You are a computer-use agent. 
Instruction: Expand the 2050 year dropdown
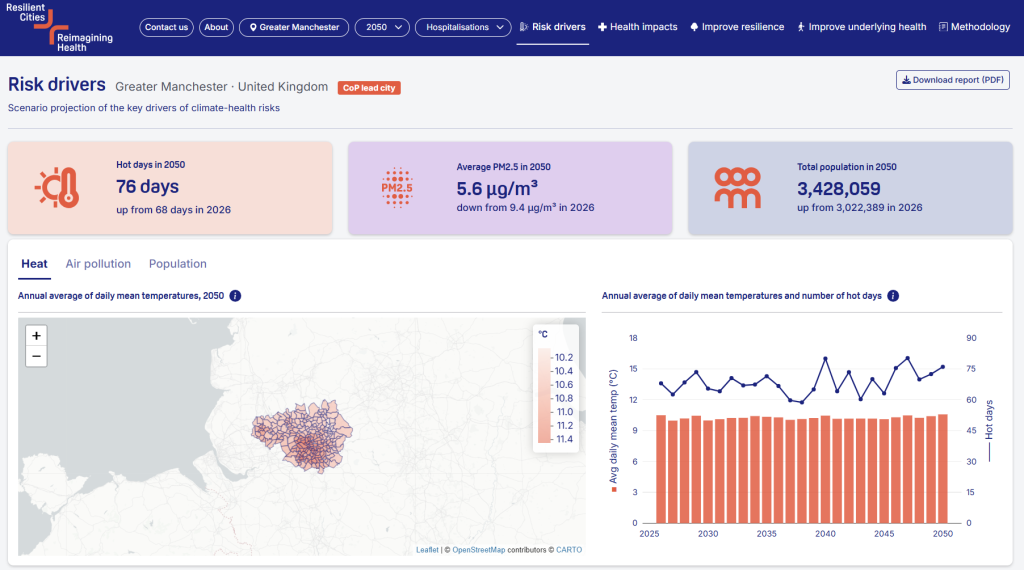pyautogui.click(x=383, y=27)
